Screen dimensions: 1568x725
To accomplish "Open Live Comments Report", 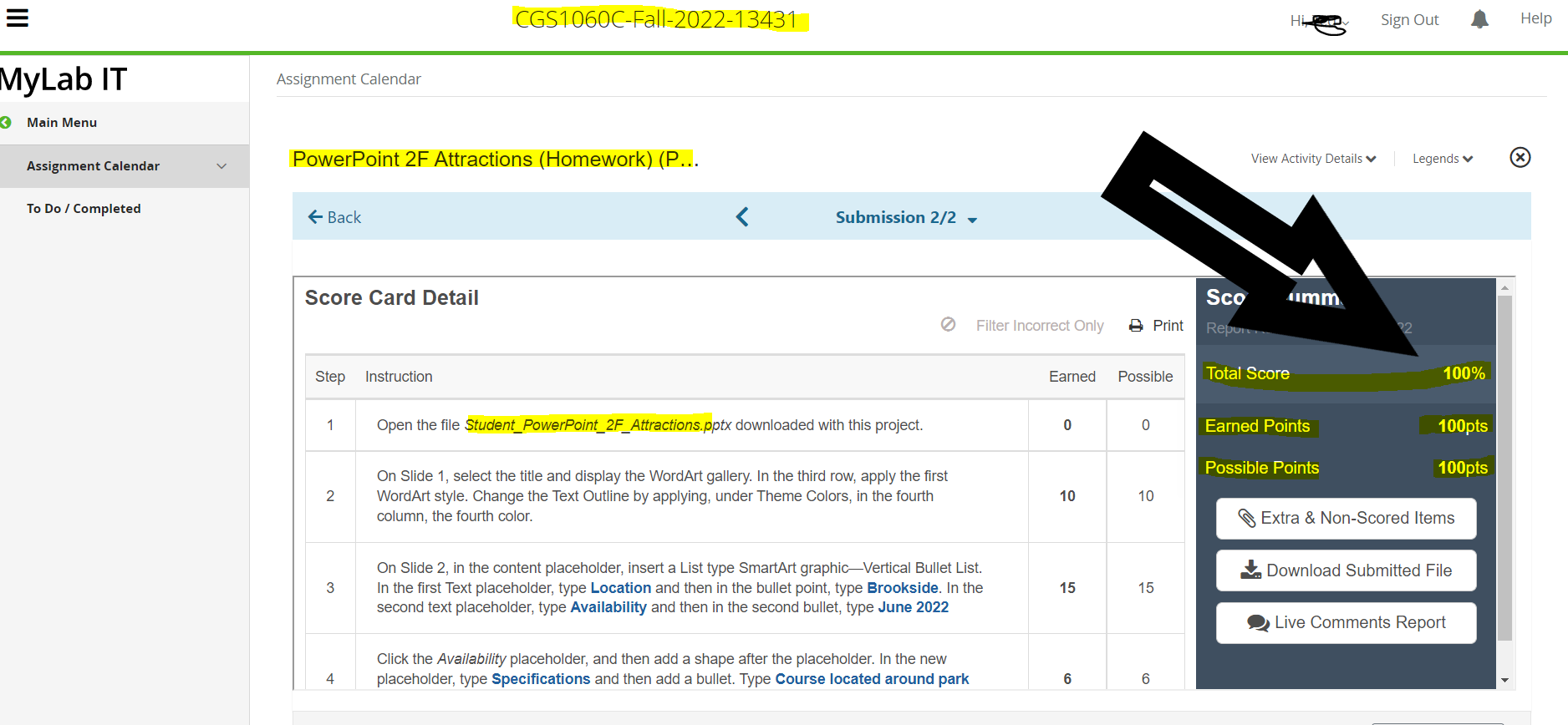I will tap(1346, 622).
